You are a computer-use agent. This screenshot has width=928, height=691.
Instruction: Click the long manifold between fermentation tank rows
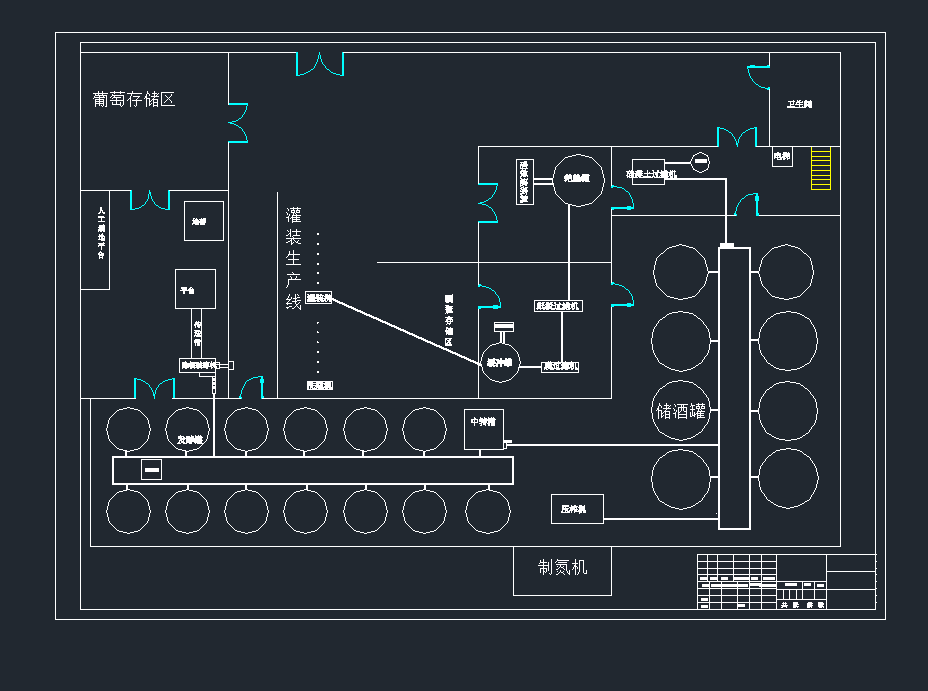point(313,470)
